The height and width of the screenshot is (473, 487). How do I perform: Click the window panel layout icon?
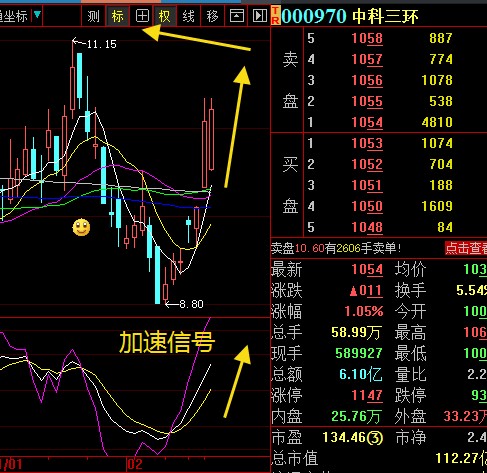(237, 16)
